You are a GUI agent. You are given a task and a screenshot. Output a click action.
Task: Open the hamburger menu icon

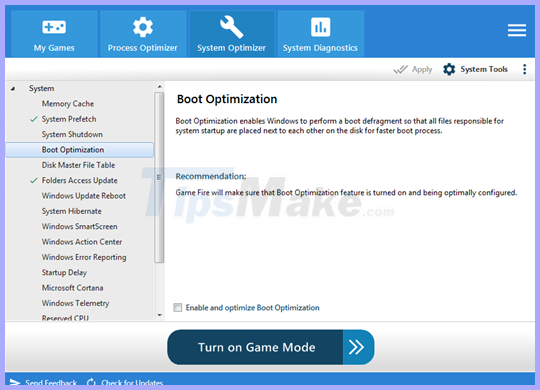click(517, 30)
